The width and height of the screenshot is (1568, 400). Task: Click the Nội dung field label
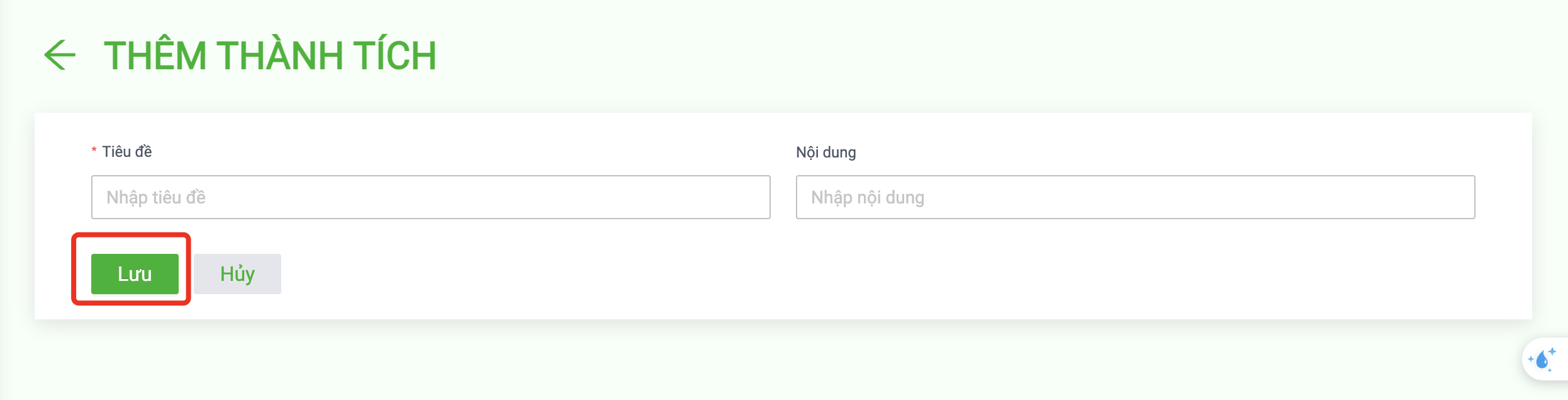[826, 152]
